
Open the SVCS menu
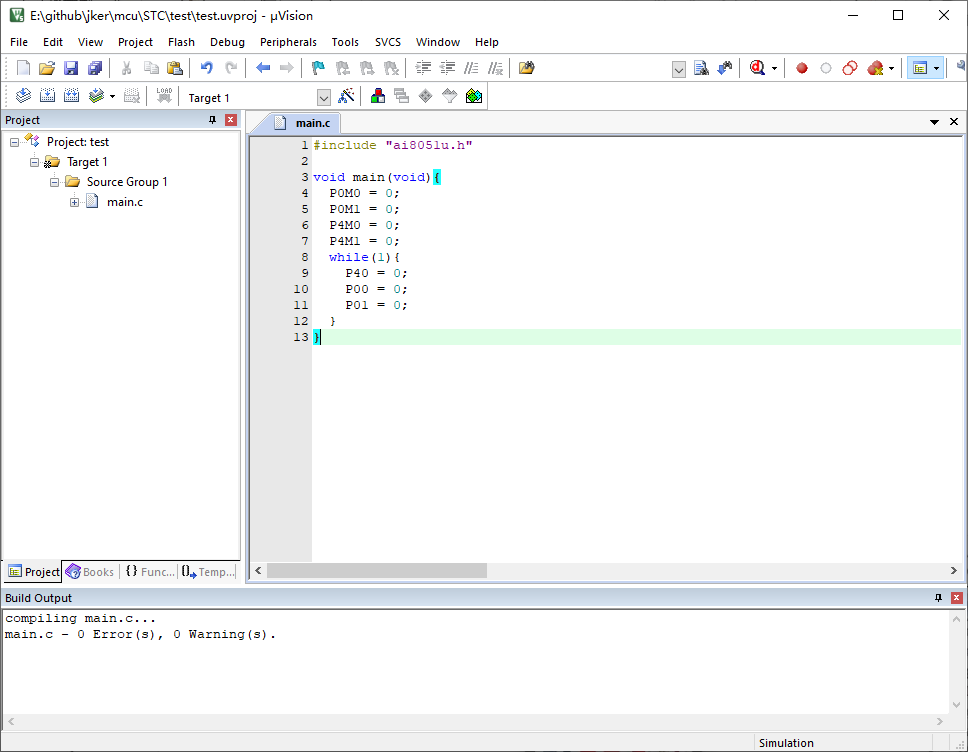click(x=388, y=42)
